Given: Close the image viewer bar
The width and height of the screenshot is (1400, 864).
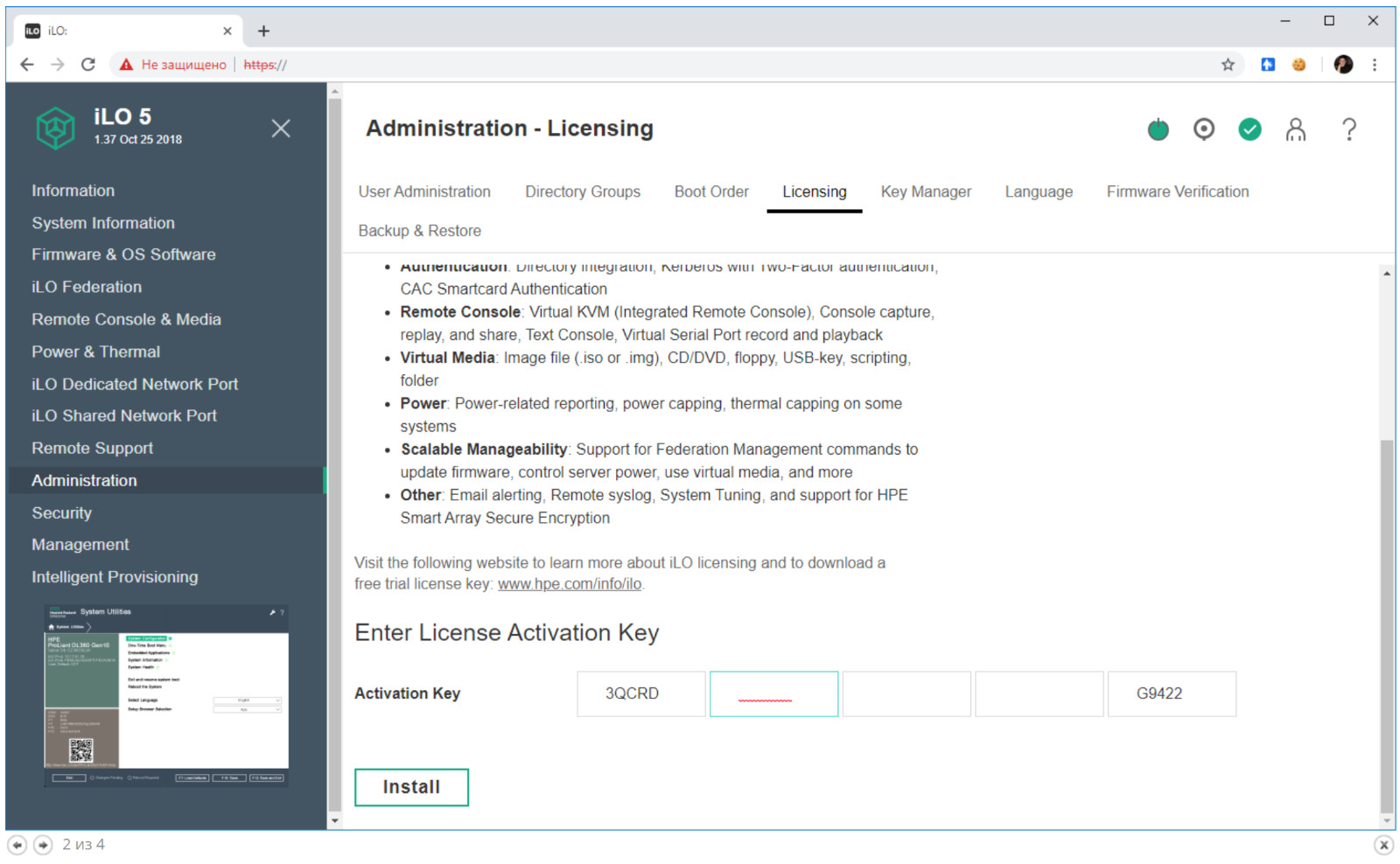Looking at the screenshot, I should [x=1383, y=845].
